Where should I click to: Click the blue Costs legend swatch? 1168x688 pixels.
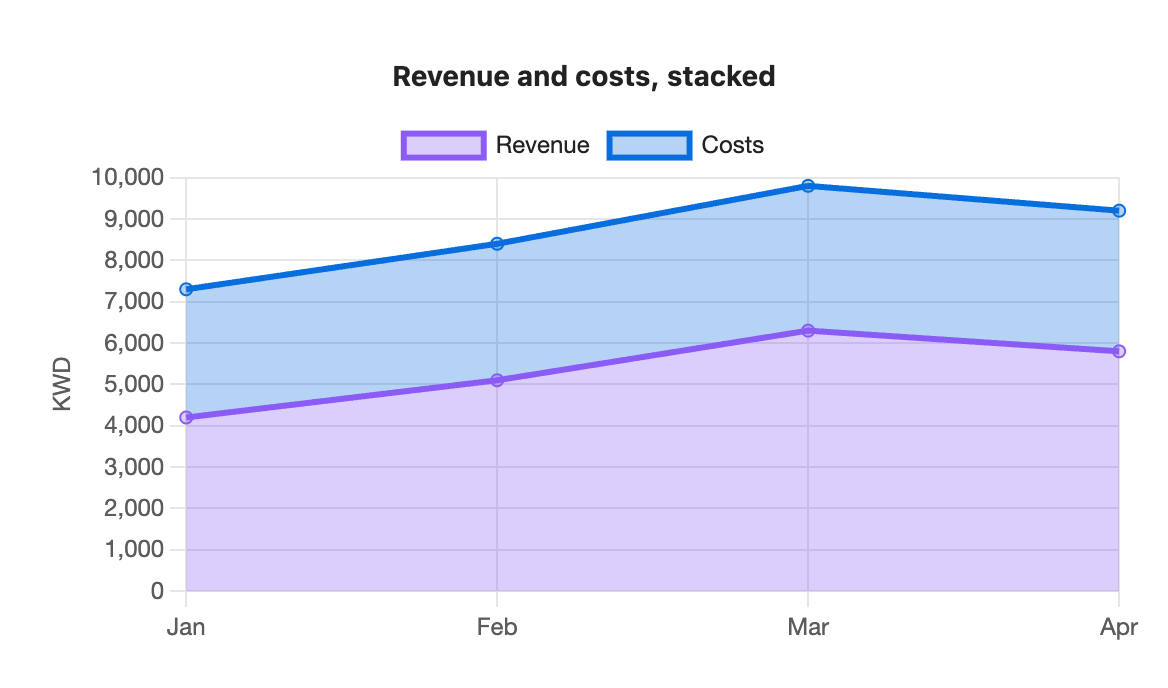(x=650, y=145)
